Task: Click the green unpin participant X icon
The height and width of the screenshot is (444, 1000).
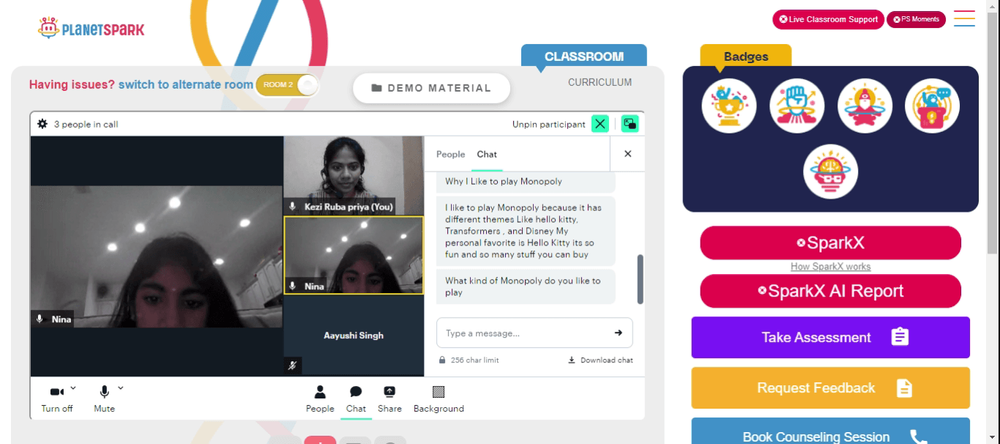Action: [600, 124]
